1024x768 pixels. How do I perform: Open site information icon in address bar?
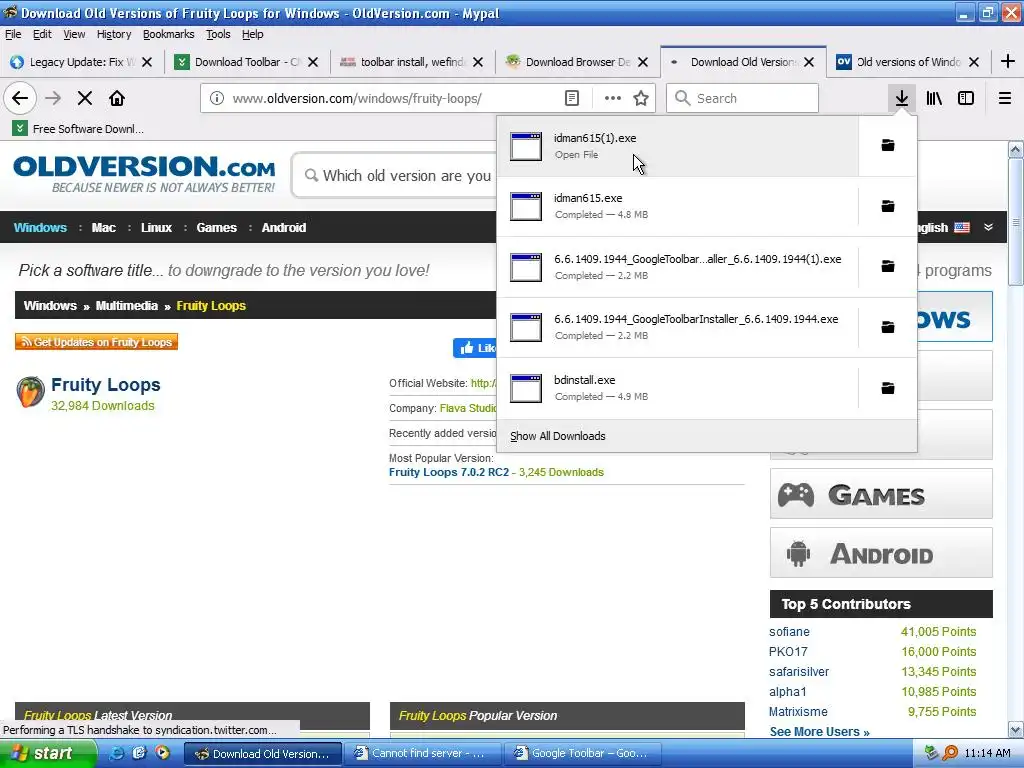pos(216,99)
